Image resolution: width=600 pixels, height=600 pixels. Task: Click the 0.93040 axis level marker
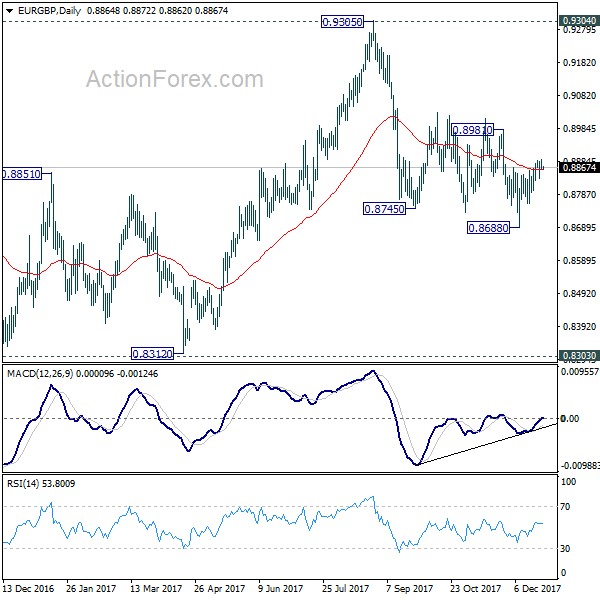tap(579, 20)
